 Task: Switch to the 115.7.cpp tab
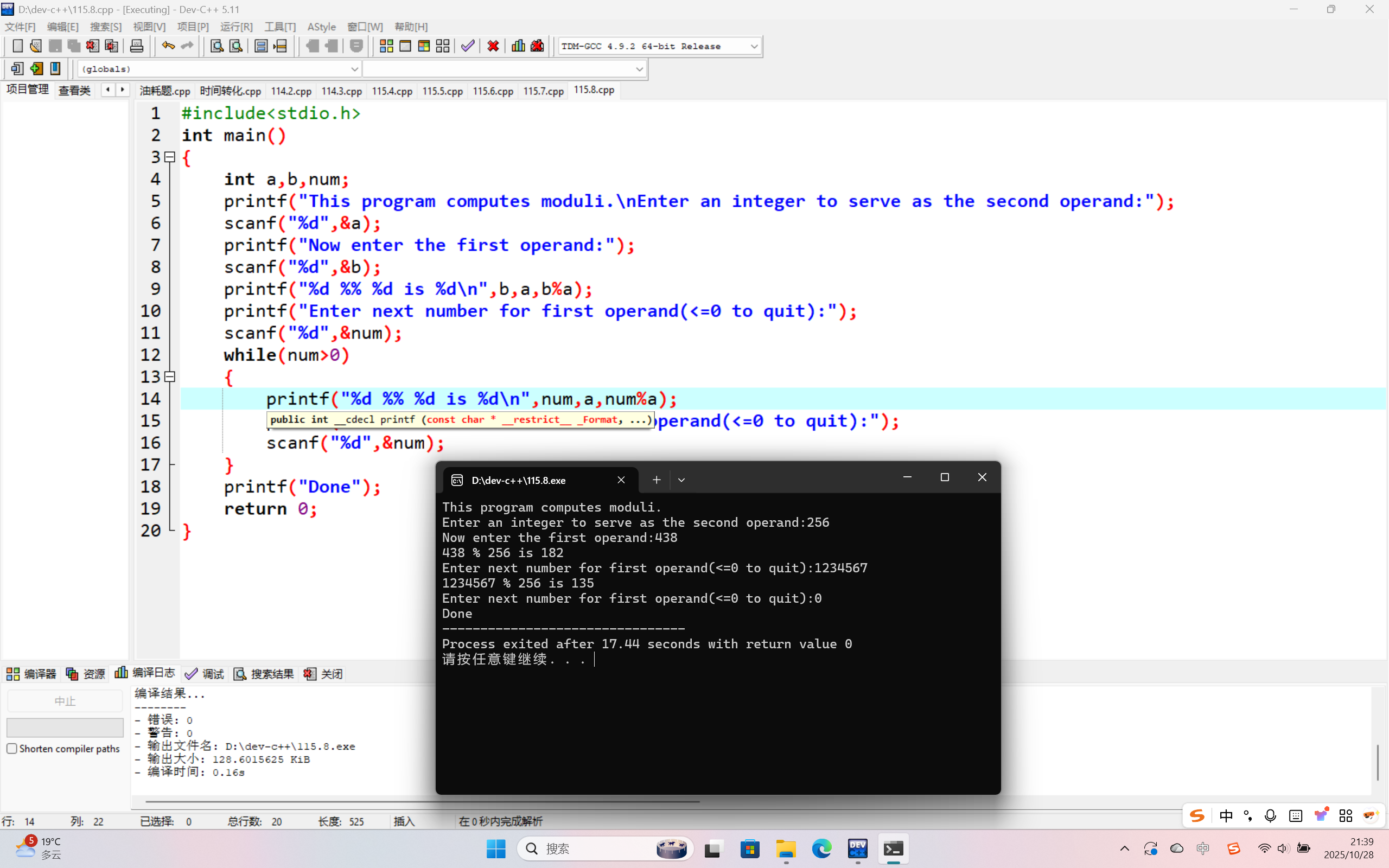coord(543,91)
